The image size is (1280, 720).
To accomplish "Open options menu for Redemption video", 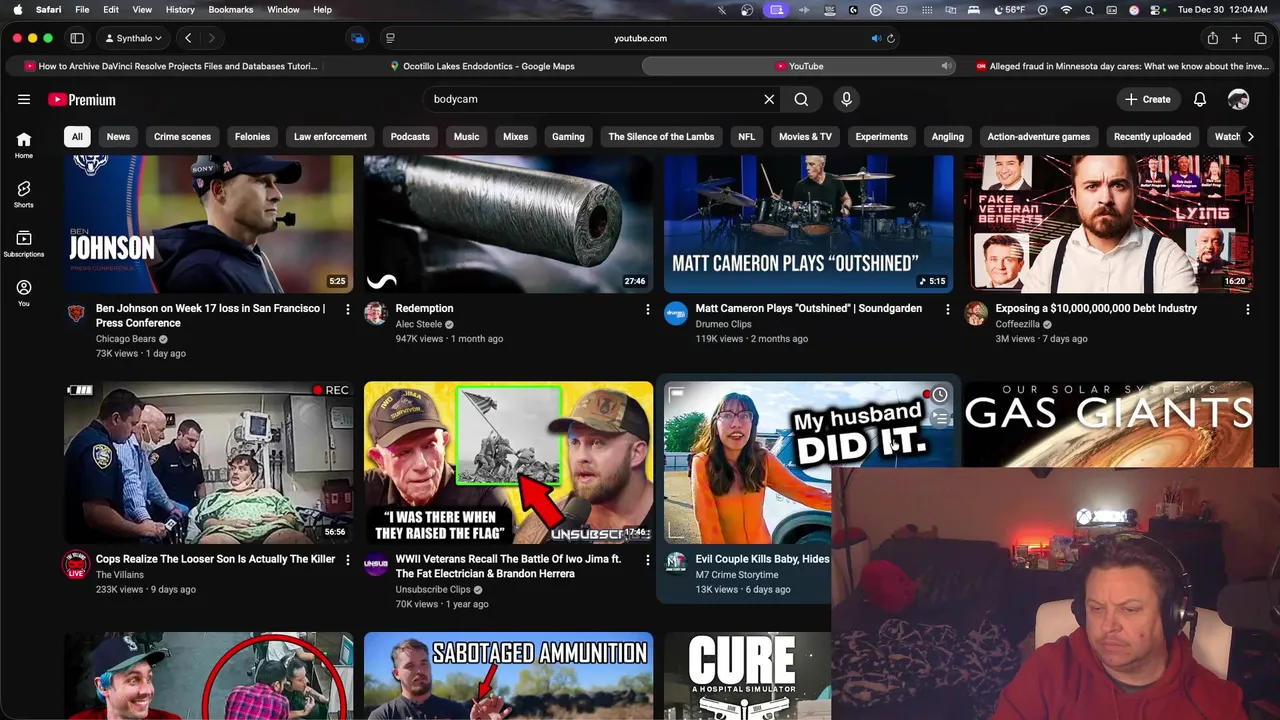I will point(648,310).
